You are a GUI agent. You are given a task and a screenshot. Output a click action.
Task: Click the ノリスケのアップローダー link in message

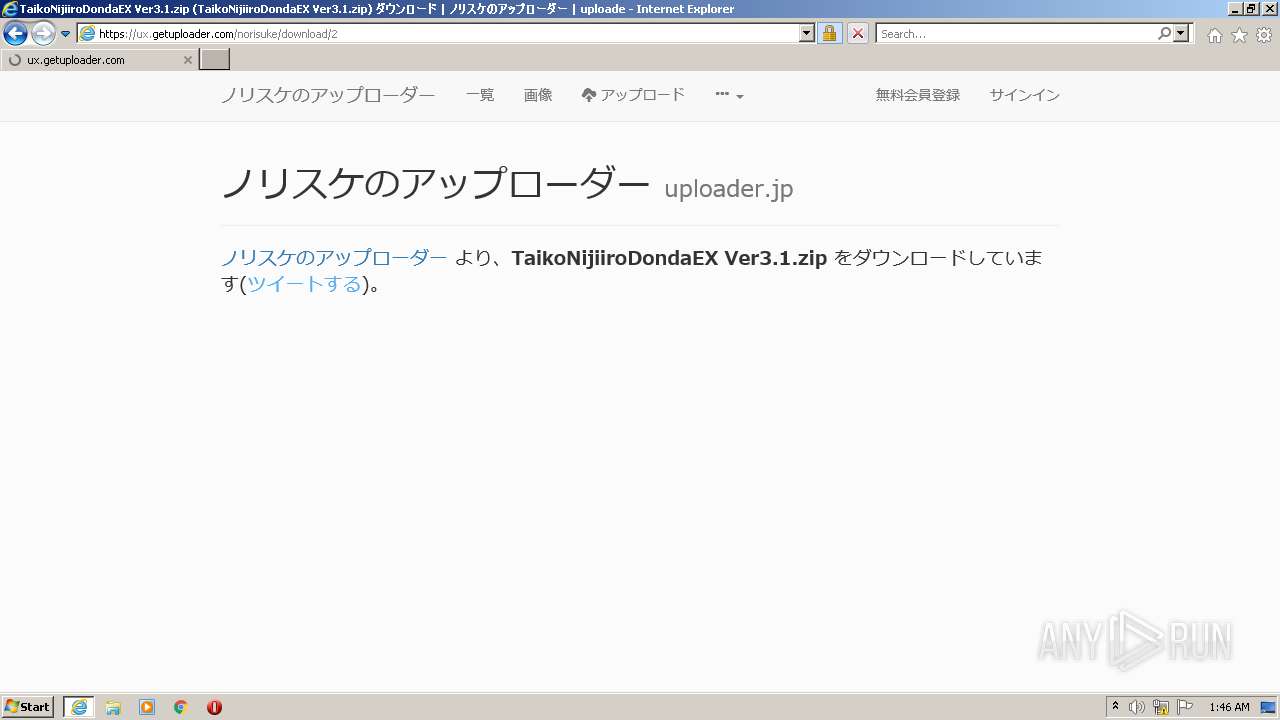334,258
